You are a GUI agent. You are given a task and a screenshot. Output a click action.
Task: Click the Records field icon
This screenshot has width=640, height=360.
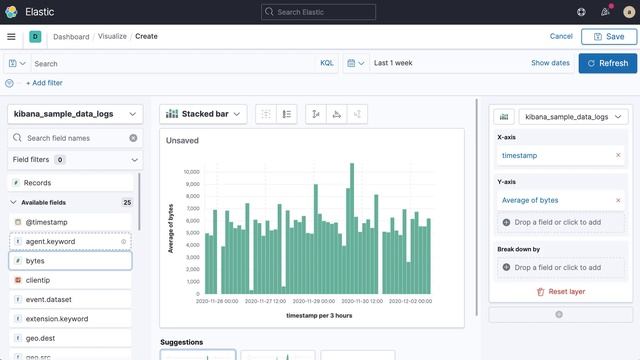pyautogui.click(x=16, y=183)
